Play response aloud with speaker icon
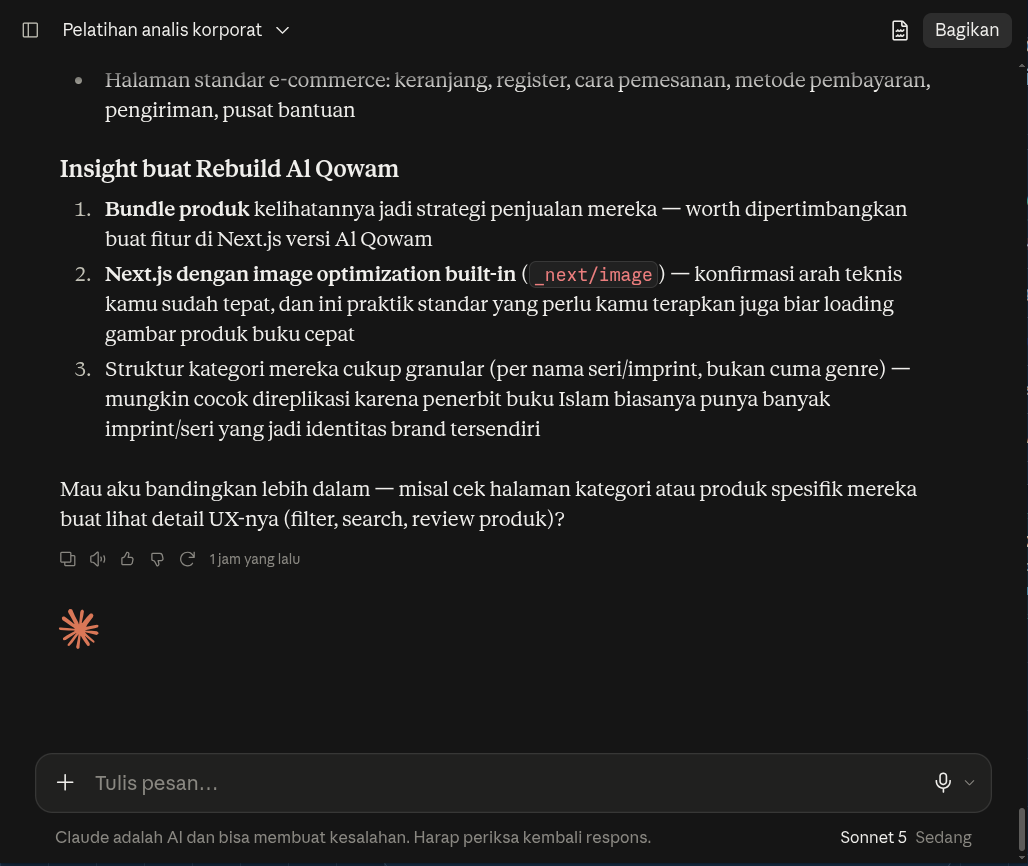Screen dimensions: 1028x866 98,559
